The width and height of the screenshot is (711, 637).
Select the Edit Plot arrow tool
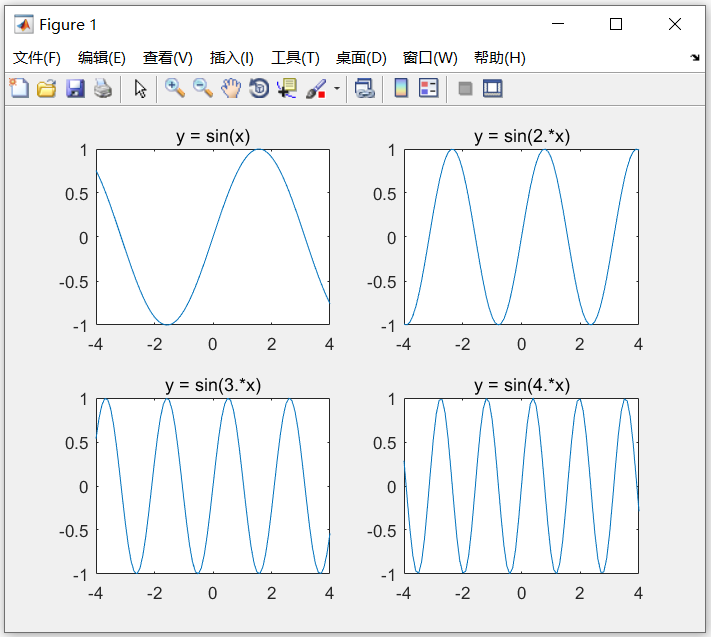pos(140,88)
